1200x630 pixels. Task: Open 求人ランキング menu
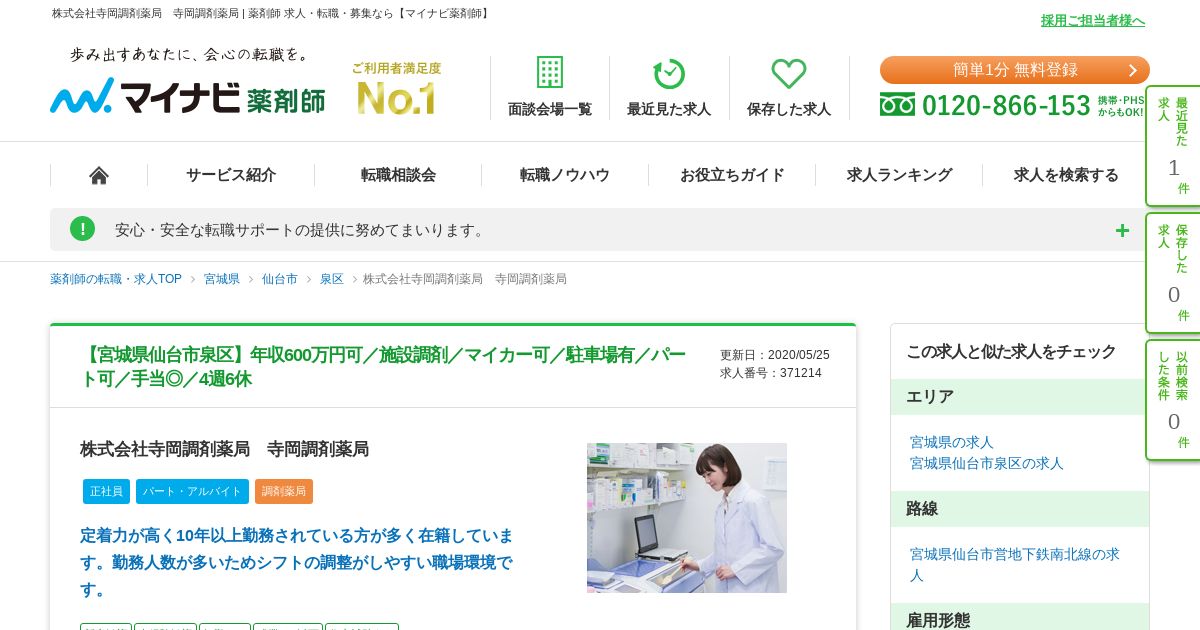point(899,175)
